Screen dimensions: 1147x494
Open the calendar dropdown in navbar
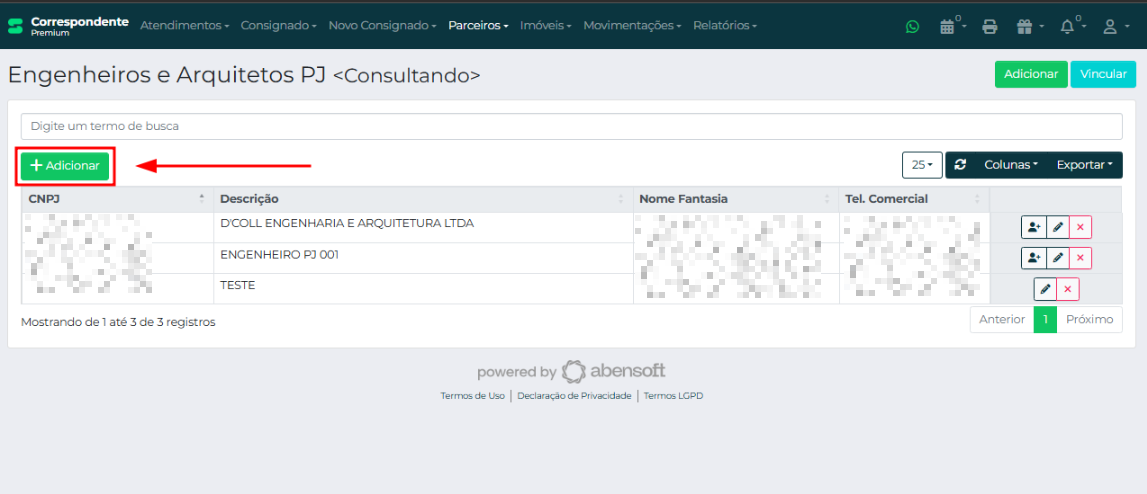(x=950, y=27)
